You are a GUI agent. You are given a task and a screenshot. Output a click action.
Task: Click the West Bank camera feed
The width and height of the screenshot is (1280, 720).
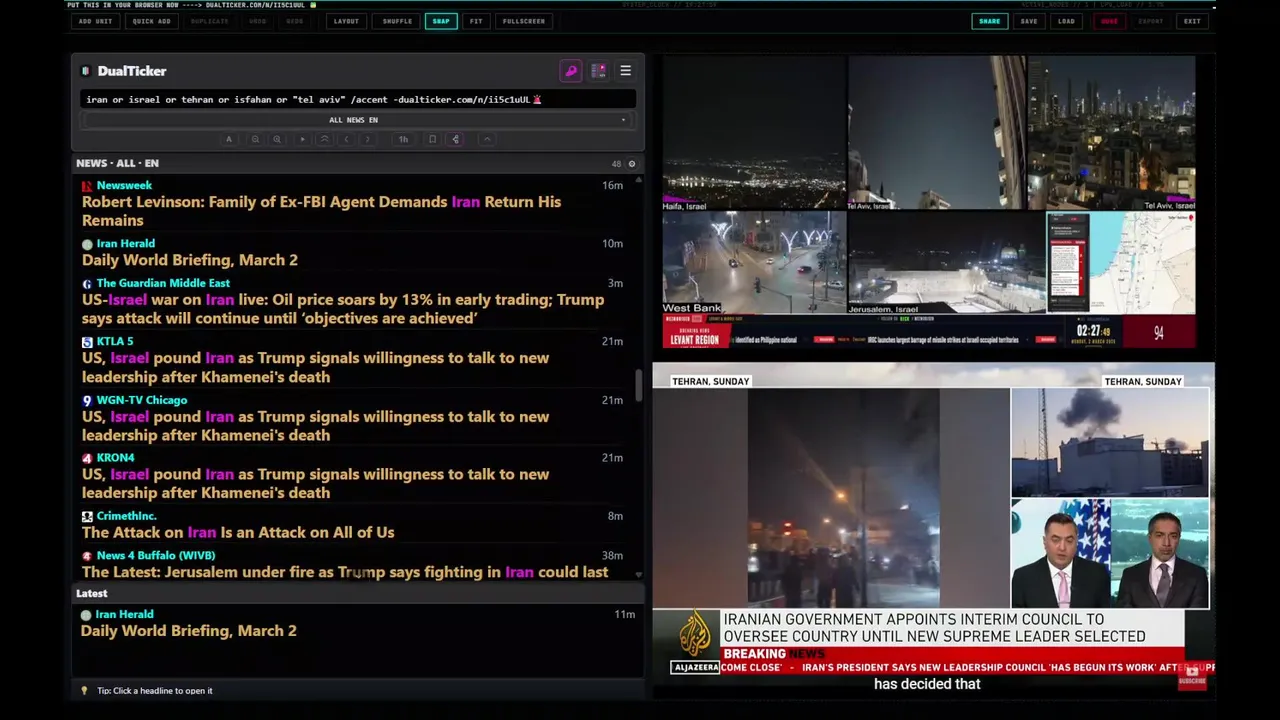[754, 263]
